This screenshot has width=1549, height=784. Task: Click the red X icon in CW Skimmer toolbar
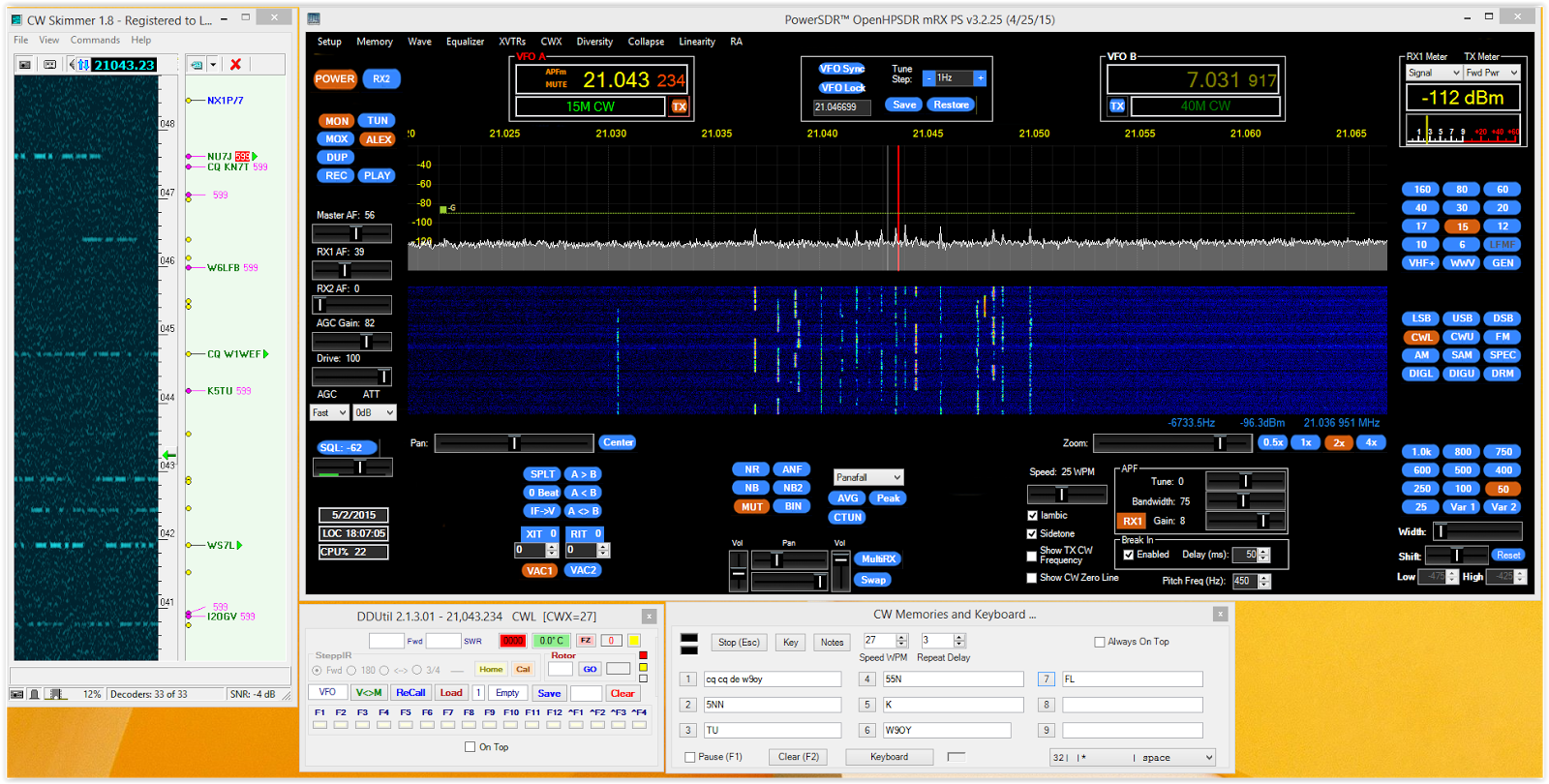coord(235,65)
